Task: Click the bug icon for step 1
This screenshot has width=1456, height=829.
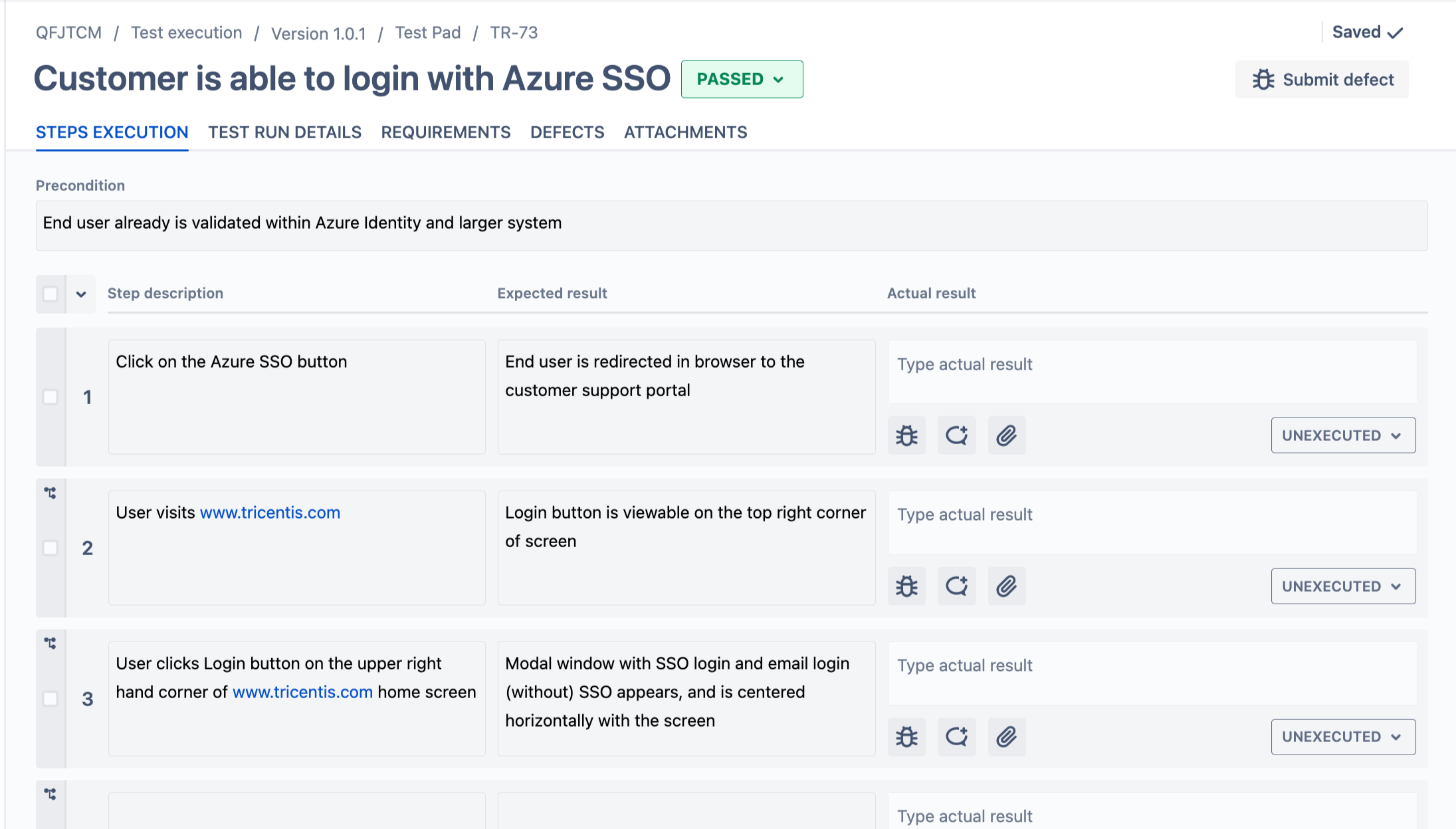Action: [x=906, y=435]
